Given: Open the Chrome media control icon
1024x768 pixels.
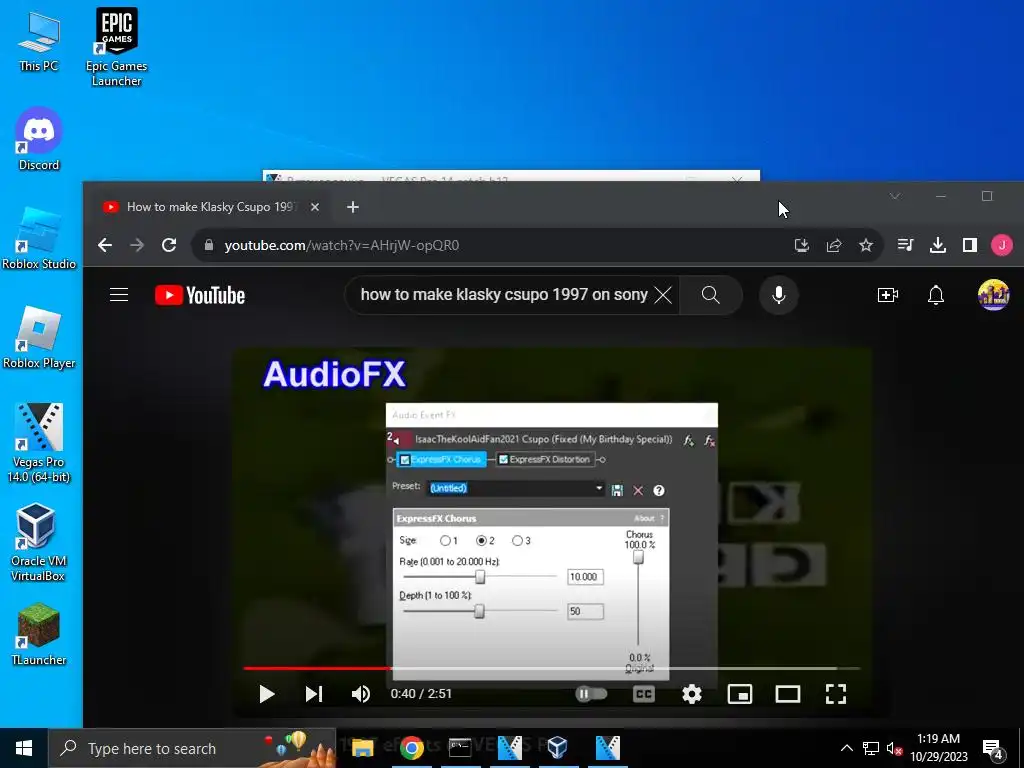Looking at the screenshot, I should 905,245.
